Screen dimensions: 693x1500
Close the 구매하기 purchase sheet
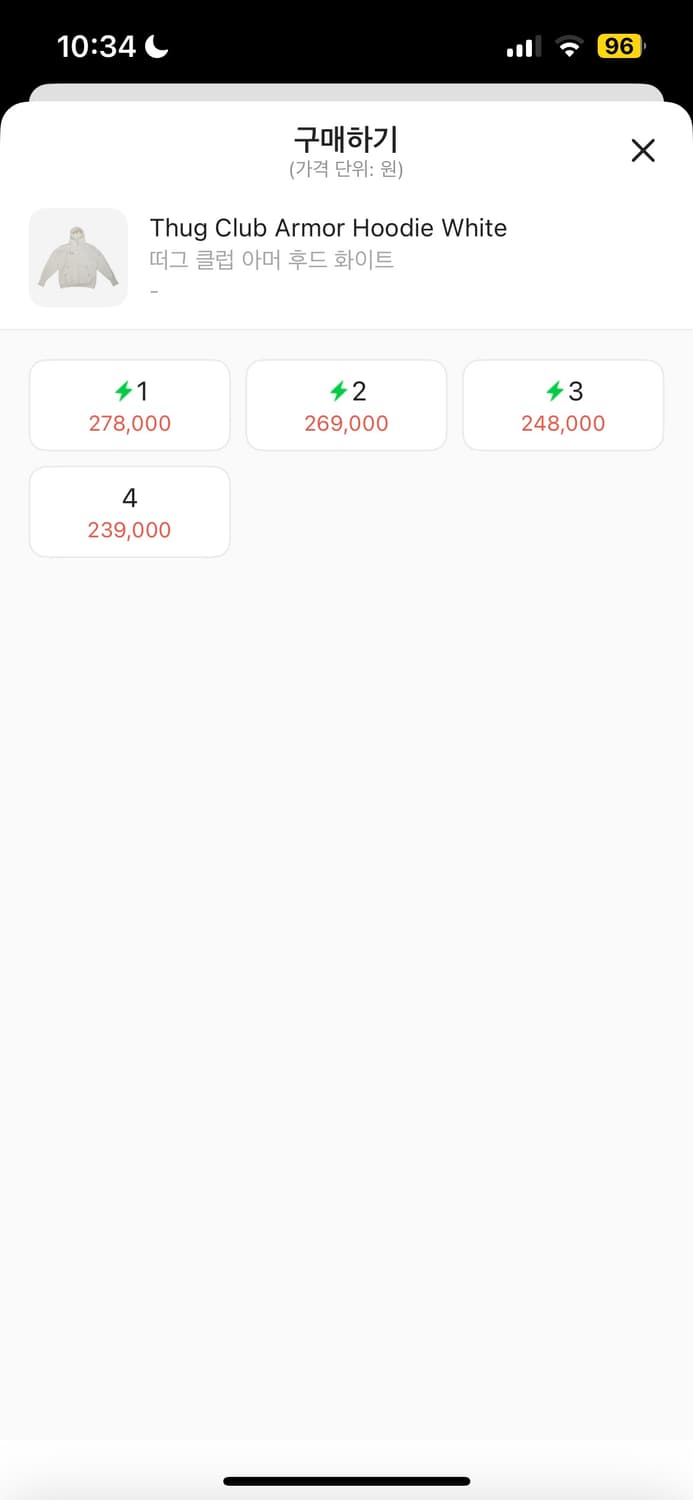click(643, 151)
